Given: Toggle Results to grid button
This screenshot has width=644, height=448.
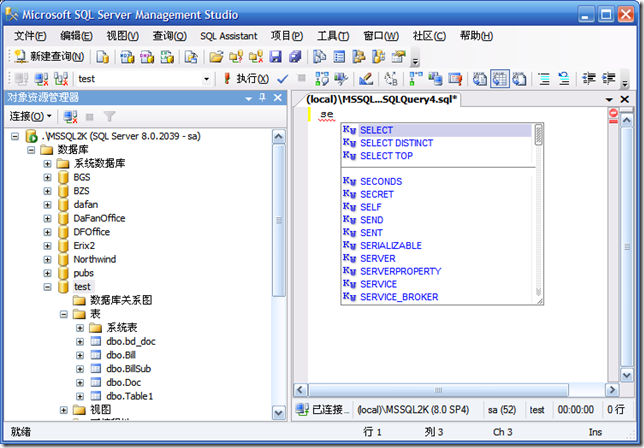Looking at the screenshot, I should click(x=499, y=78).
